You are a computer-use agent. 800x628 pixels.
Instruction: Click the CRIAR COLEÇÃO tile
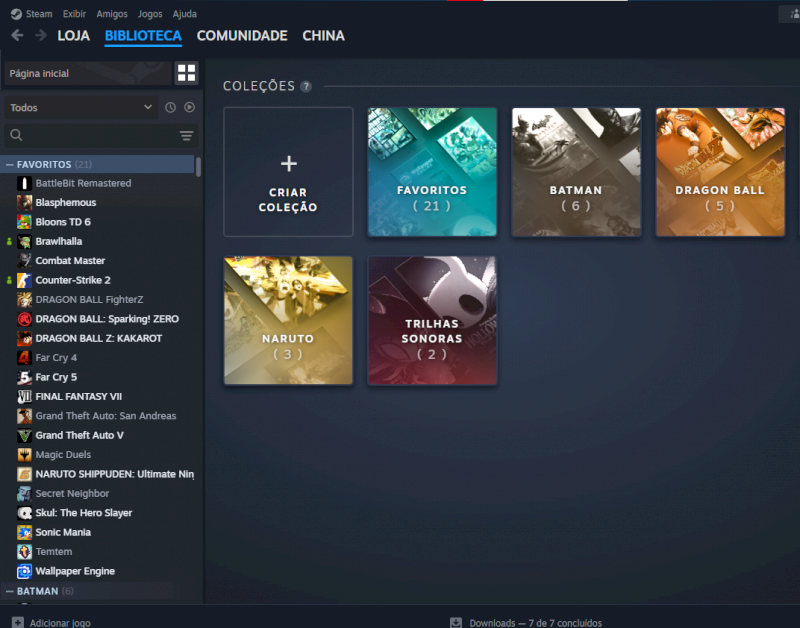[x=288, y=172]
